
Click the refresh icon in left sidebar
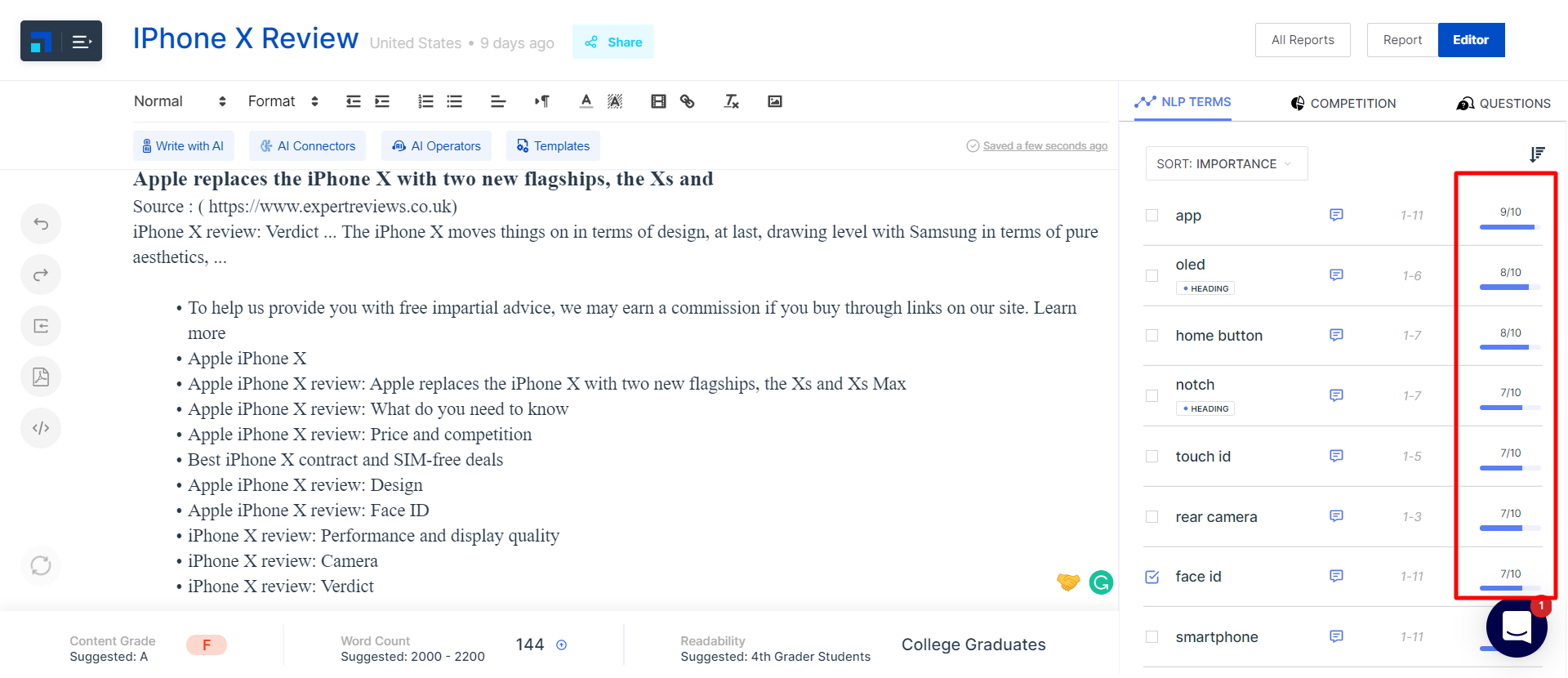[41, 565]
